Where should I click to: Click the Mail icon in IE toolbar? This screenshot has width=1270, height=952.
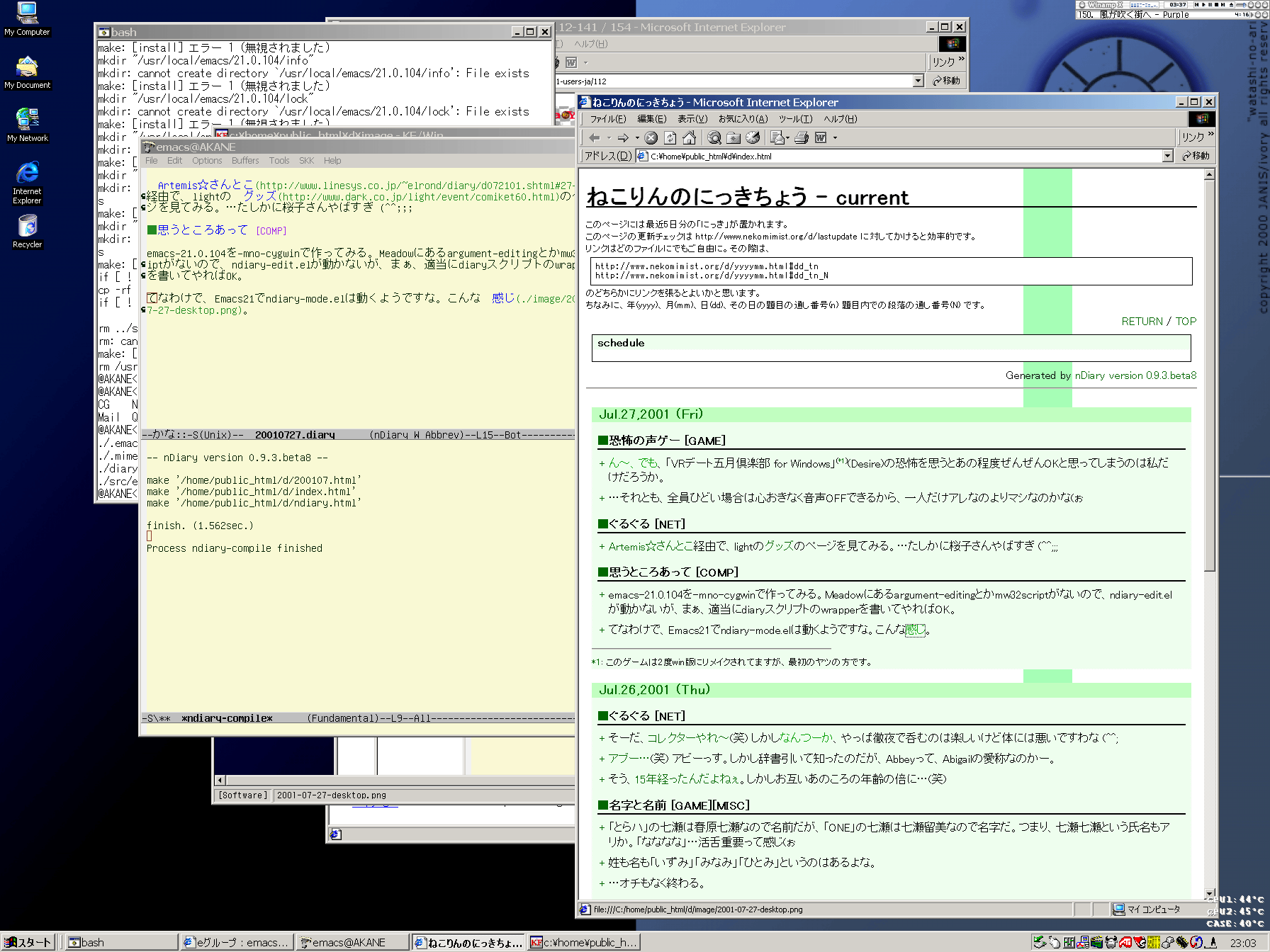(x=777, y=137)
